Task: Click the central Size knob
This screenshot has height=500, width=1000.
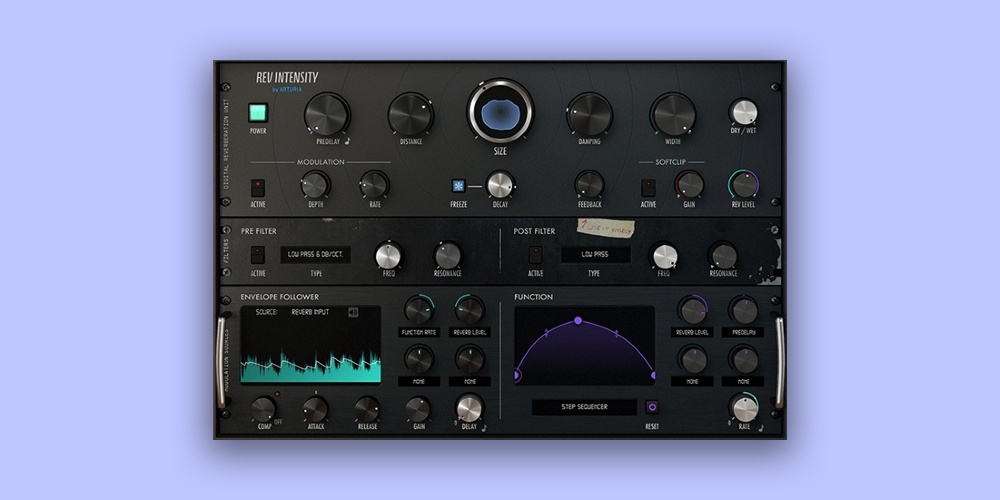Action: click(x=500, y=113)
